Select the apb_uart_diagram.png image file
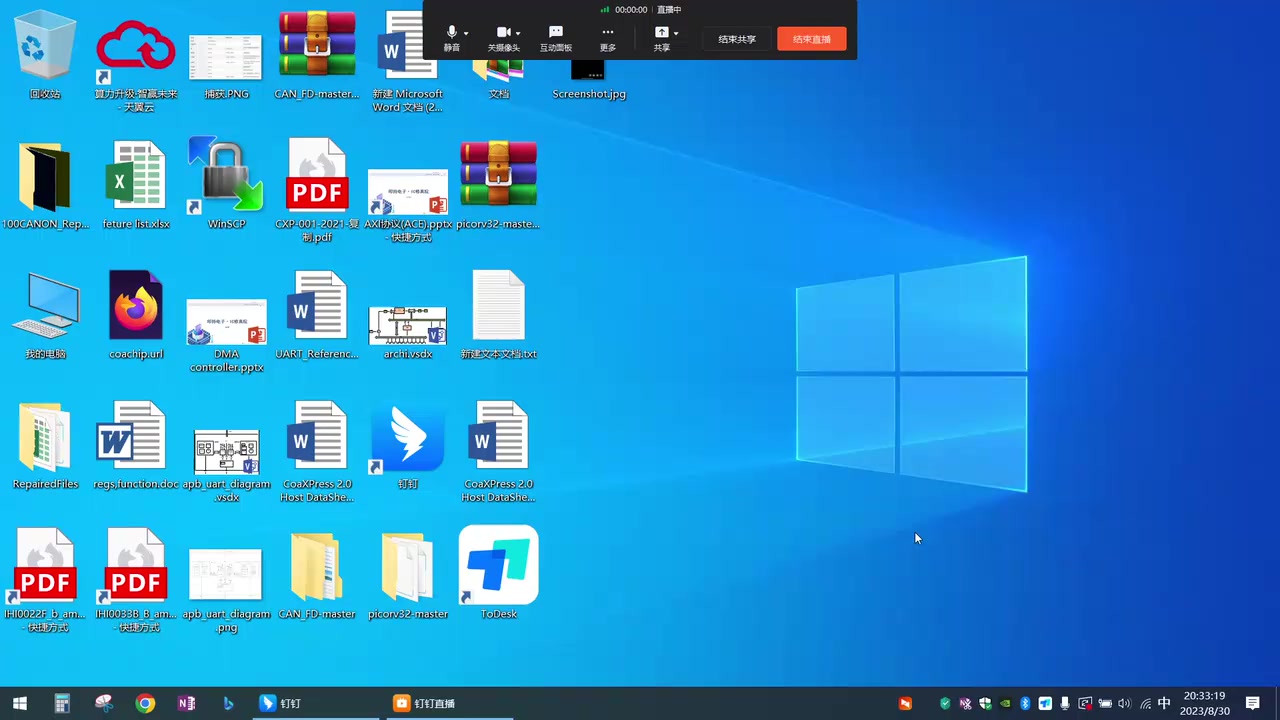Image resolution: width=1280 pixels, height=720 pixels. click(x=226, y=590)
